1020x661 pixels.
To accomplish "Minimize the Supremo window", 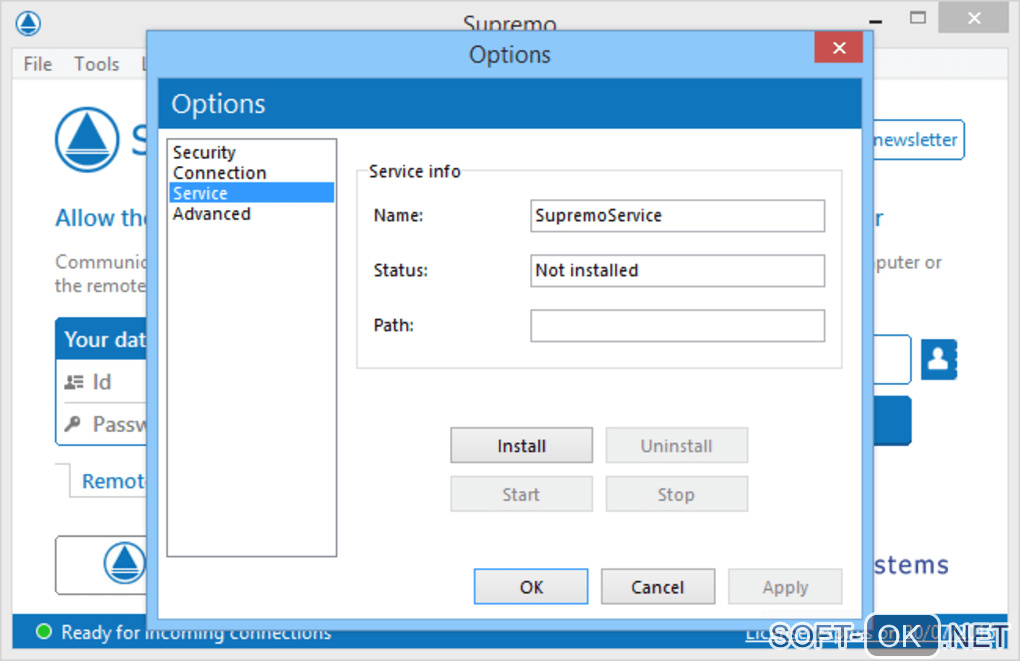I will tap(876, 21).
